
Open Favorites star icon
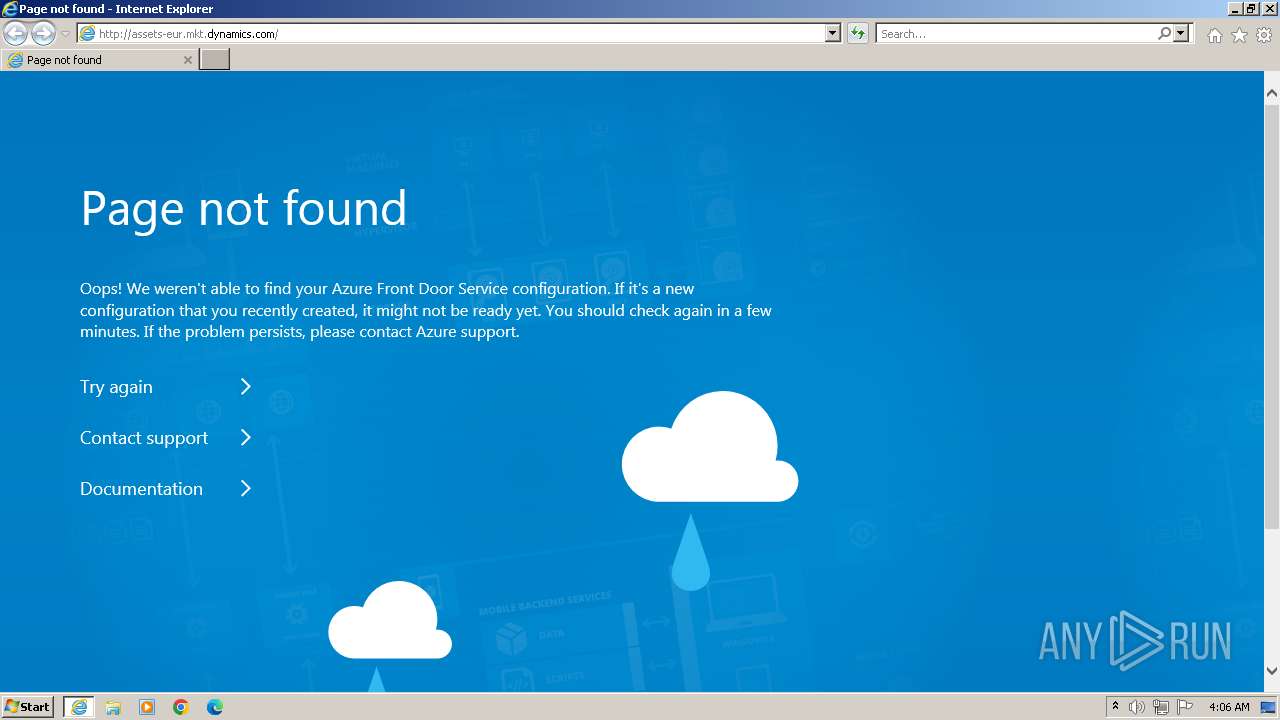point(1239,35)
